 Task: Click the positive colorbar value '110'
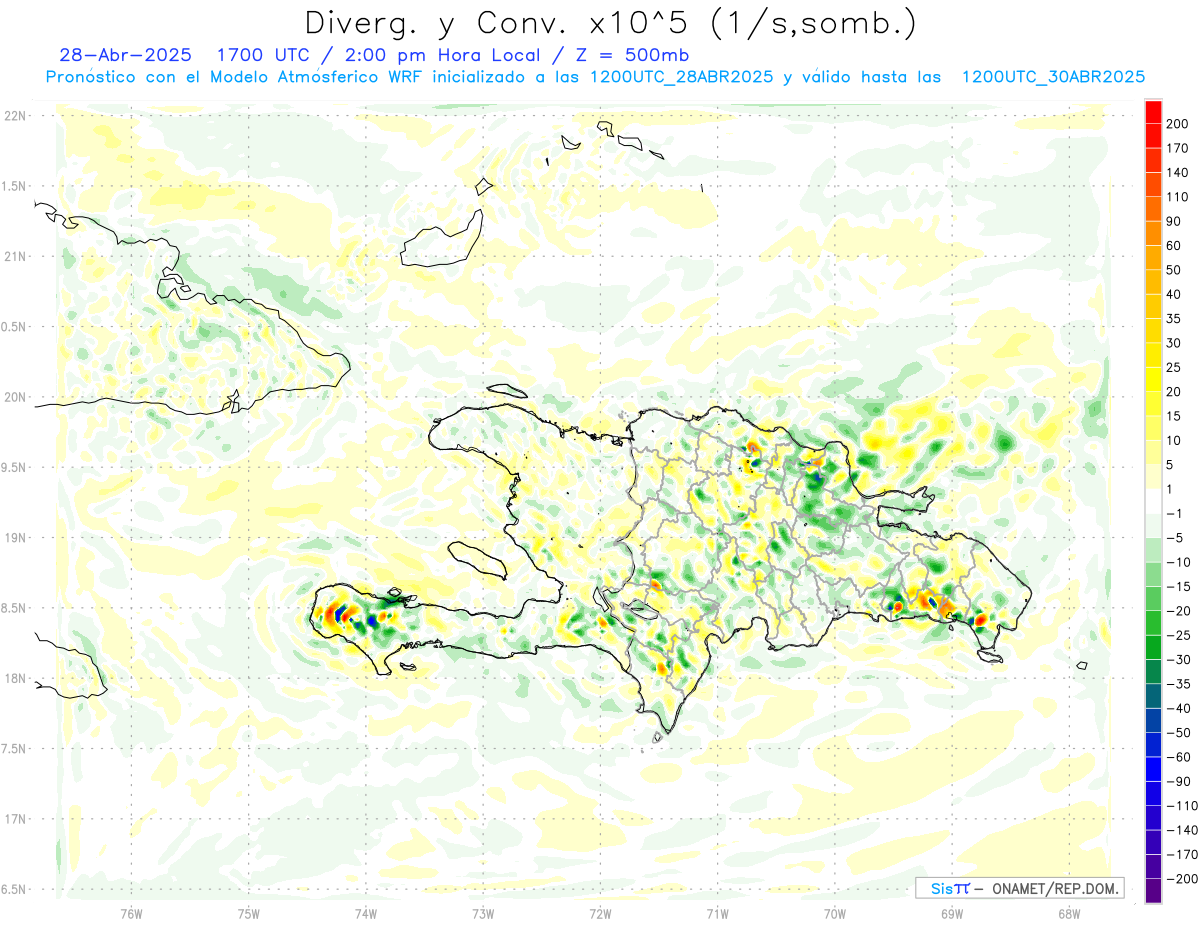click(x=1178, y=197)
